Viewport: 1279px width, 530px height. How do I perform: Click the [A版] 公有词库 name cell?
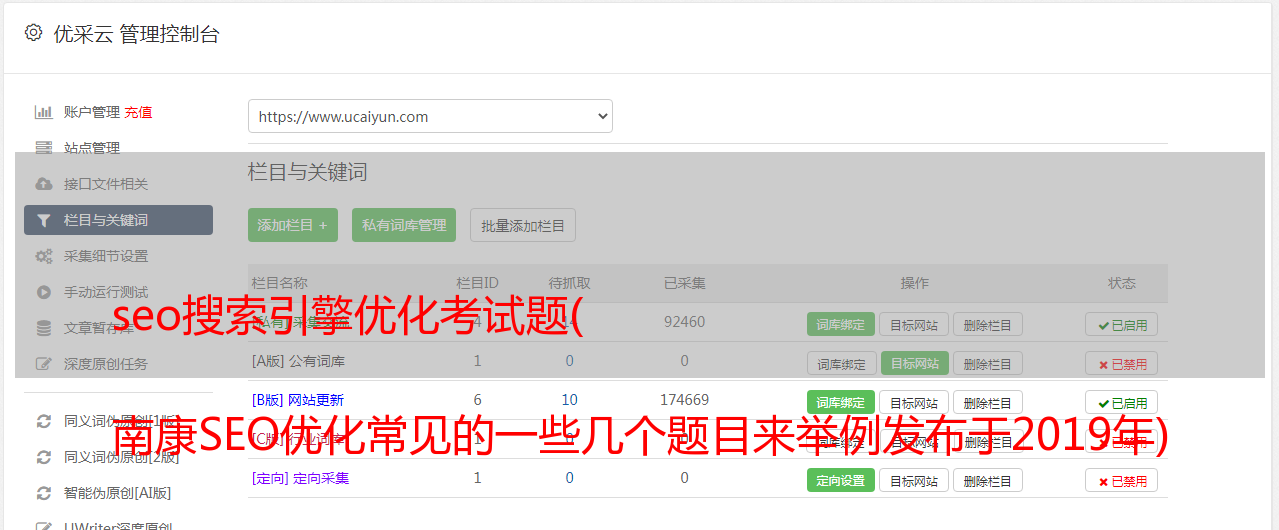[x=298, y=360]
